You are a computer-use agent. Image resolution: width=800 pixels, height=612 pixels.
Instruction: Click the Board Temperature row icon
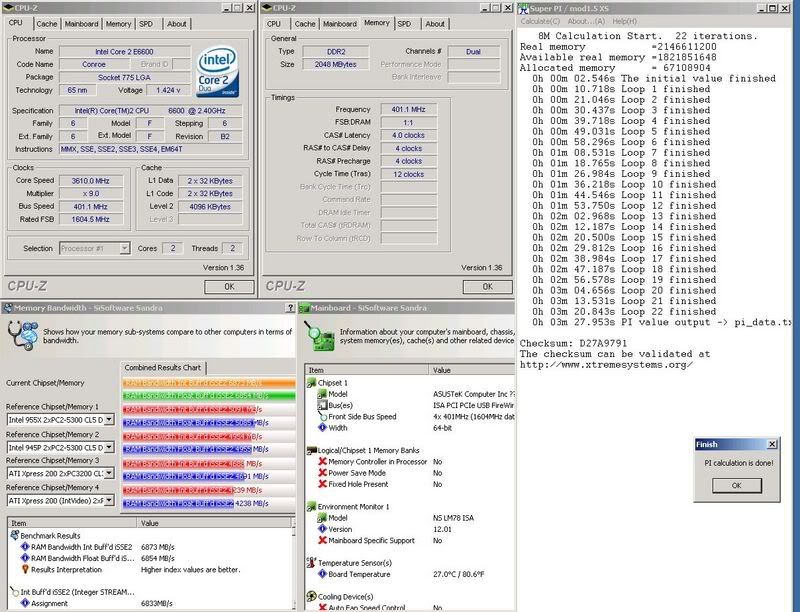pyautogui.click(x=322, y=574)
